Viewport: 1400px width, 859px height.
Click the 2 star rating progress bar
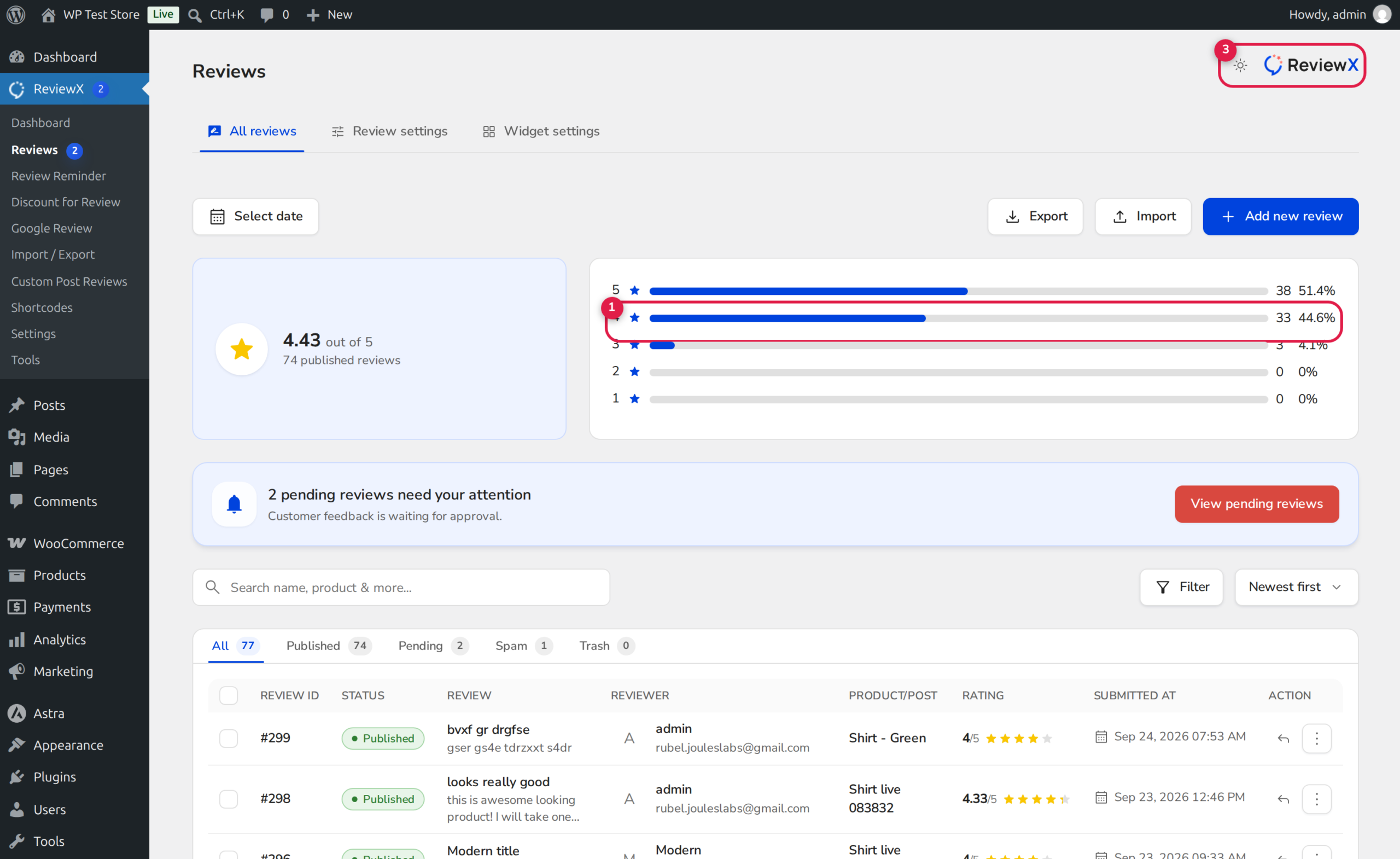[958, 373]
